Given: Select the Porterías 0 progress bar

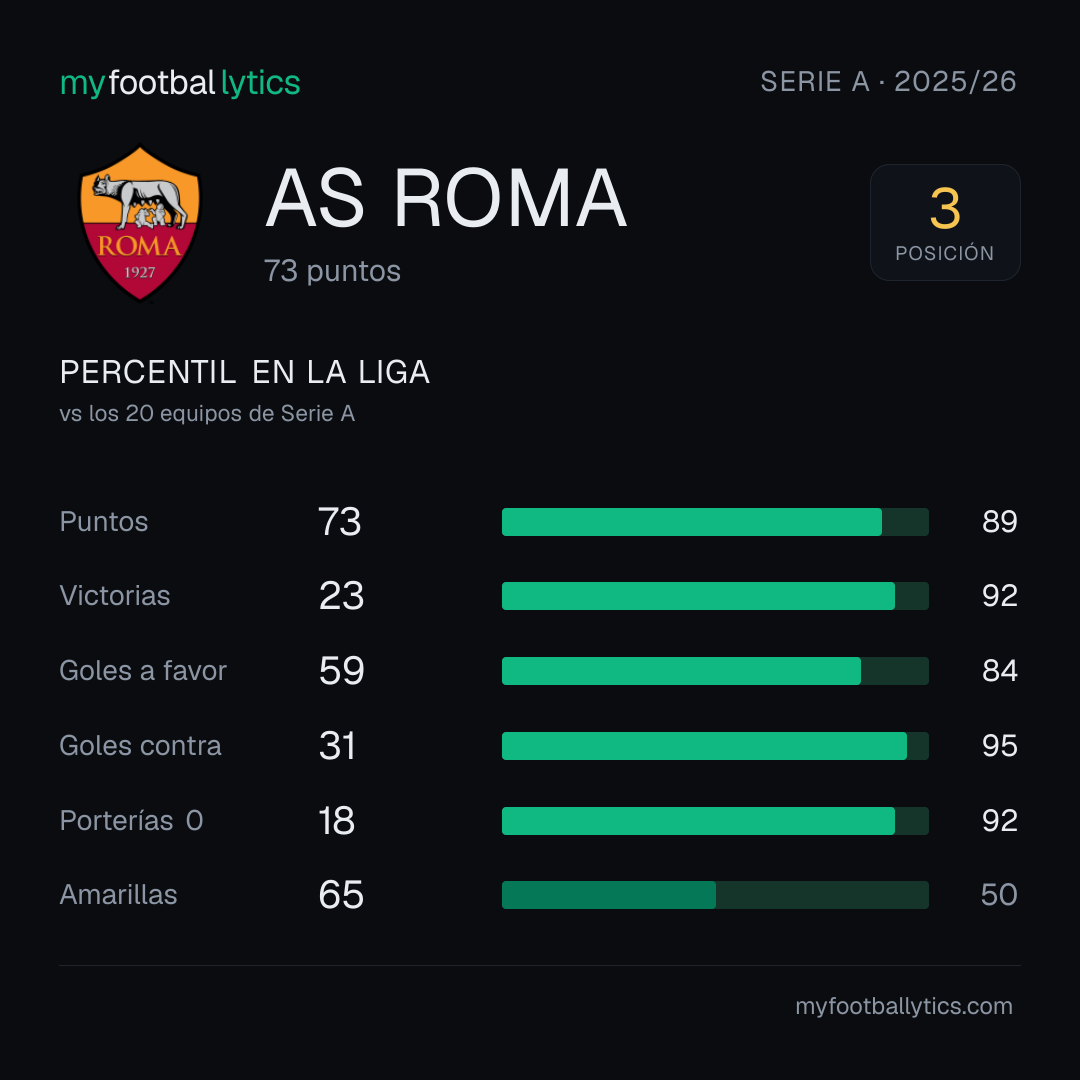Looking at the screenshot, I should (x=715, y=821).
